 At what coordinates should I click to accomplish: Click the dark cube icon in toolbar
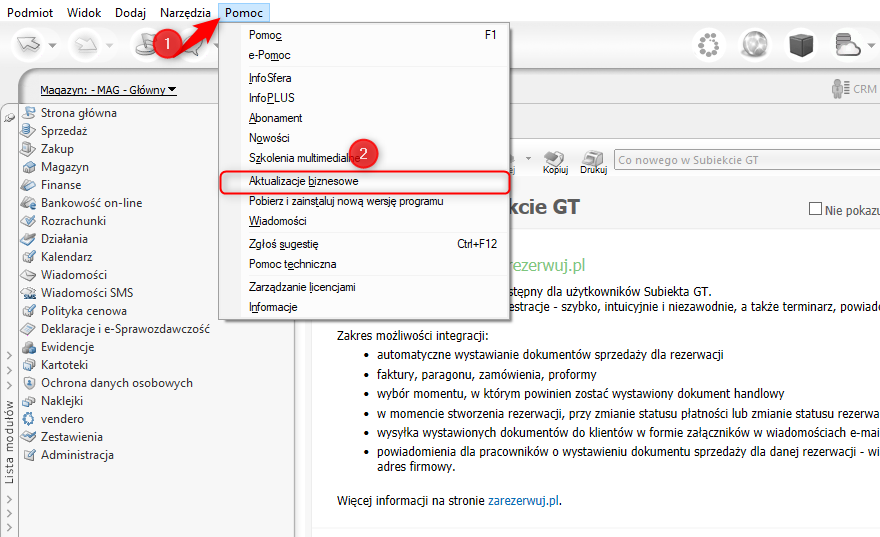click(801, 45)
